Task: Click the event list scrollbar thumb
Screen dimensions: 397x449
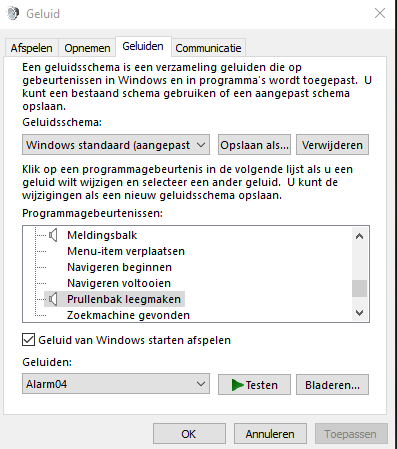Action: pyautogui.click(x=359, y=288)
